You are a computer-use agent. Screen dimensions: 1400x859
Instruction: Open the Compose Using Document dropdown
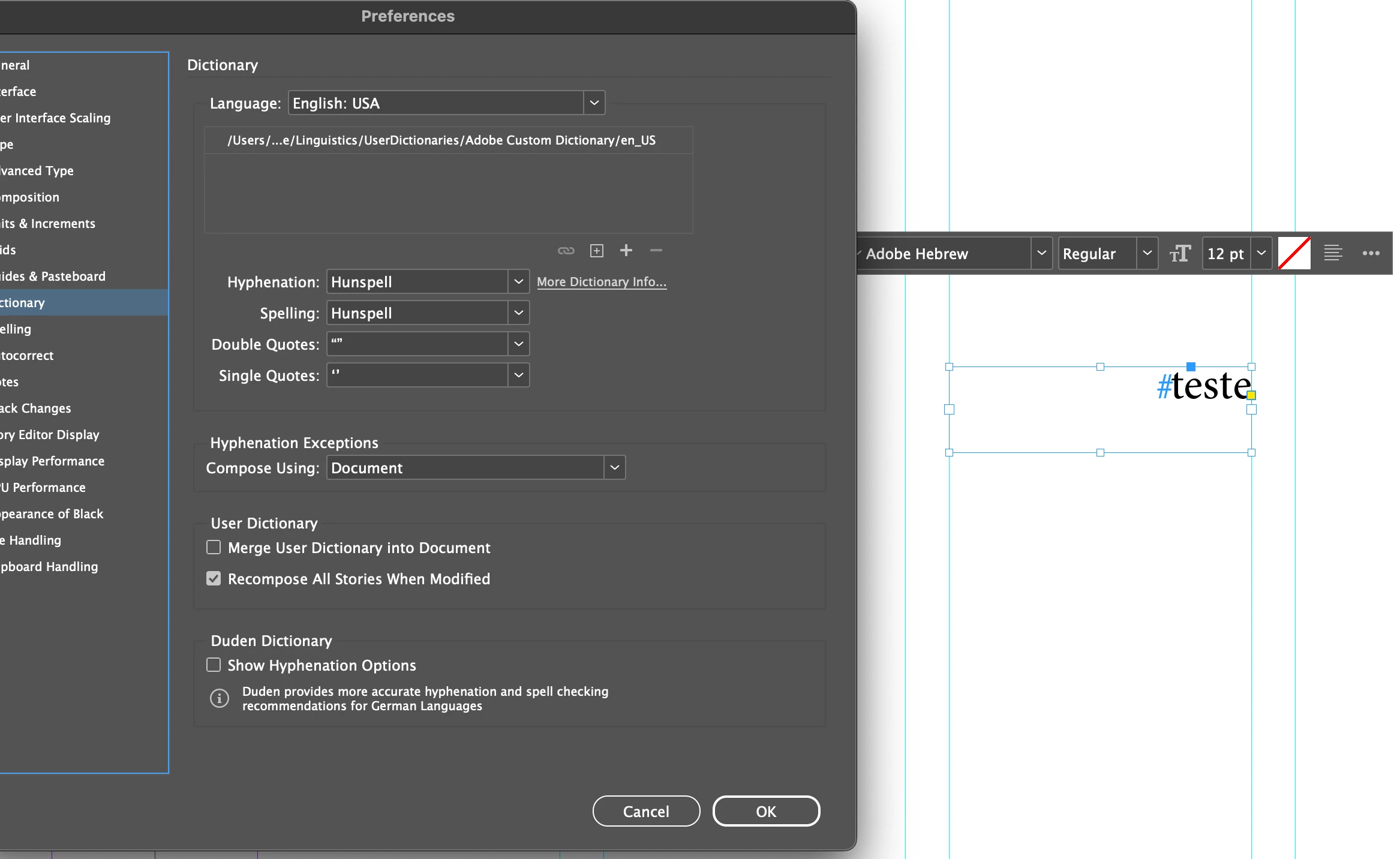(x=476, y=468)
